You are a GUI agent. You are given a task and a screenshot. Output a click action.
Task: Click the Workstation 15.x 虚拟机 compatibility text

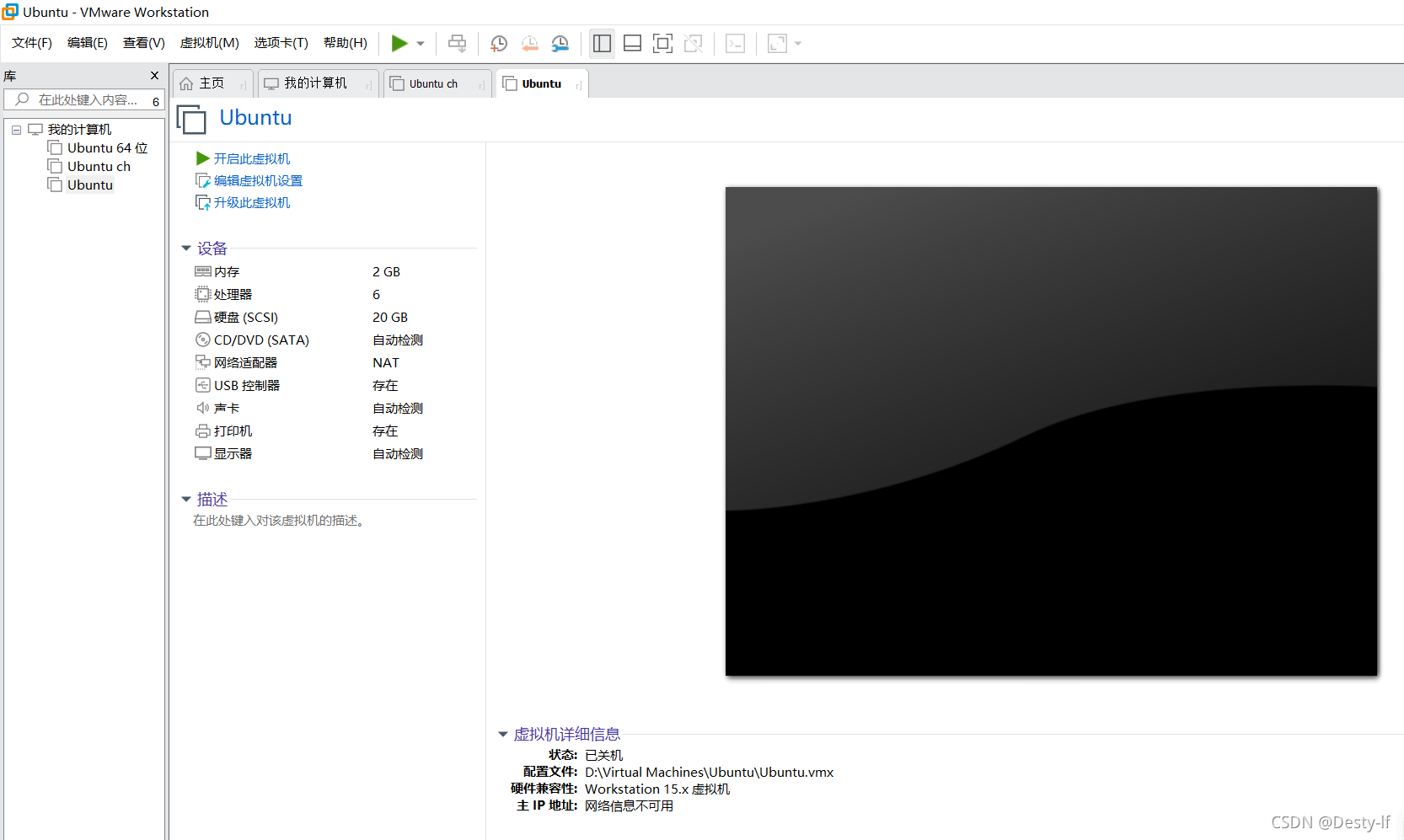(x=657, y=789)
